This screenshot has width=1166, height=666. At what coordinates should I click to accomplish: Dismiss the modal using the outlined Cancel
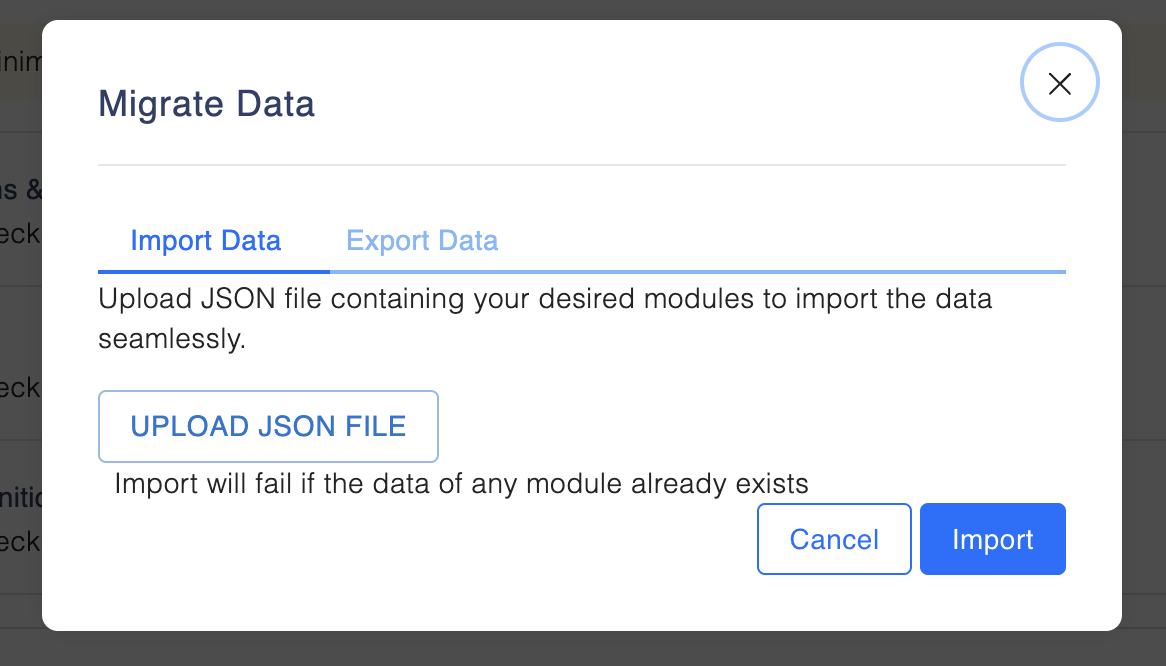pos(834,539)
